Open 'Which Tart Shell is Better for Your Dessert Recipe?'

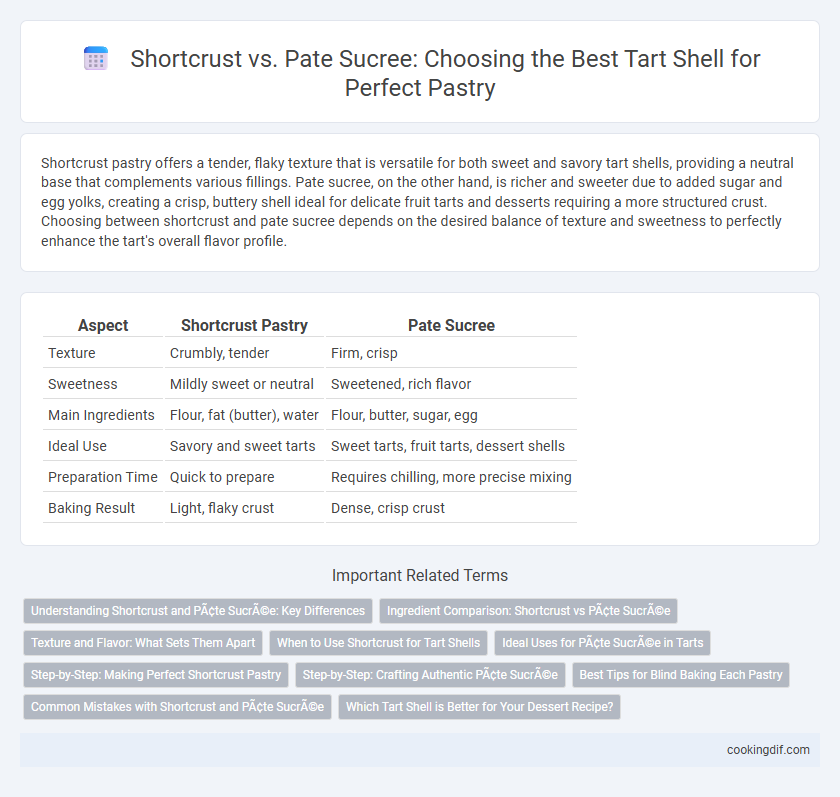479,707
